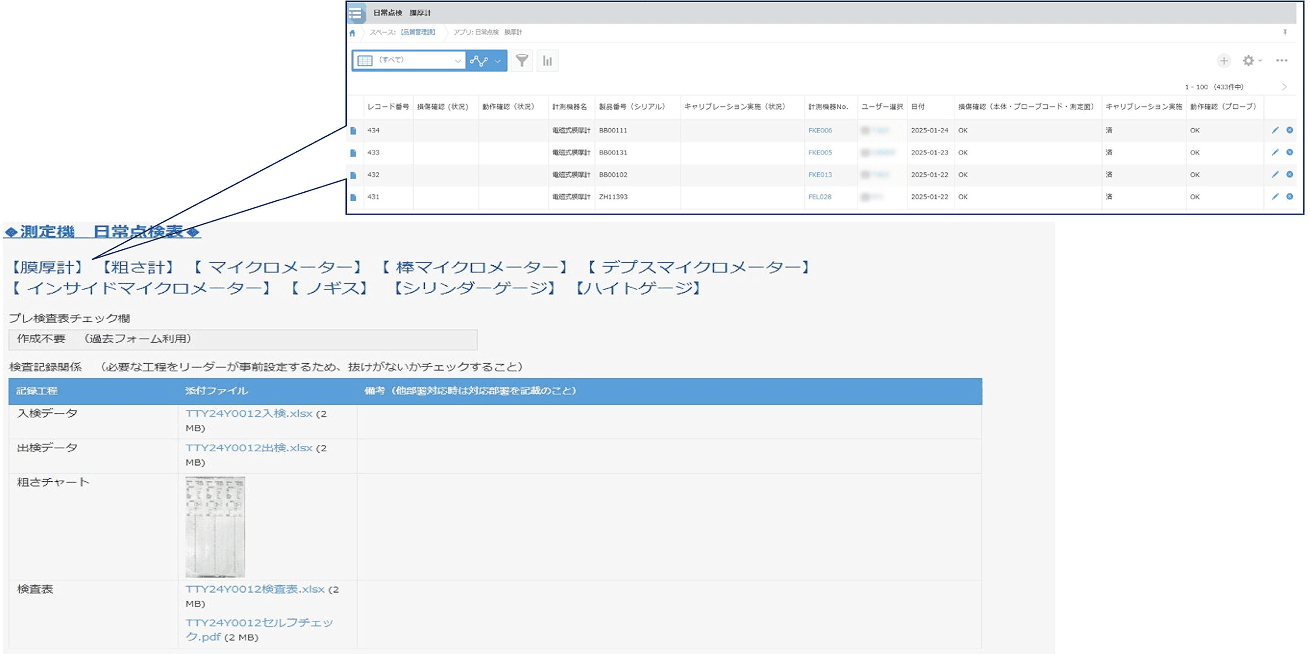1310x654 pixels.
Task: Open the 【ハイトゲージ】 link
Action: pyautogui.click(x=637, y=288)
